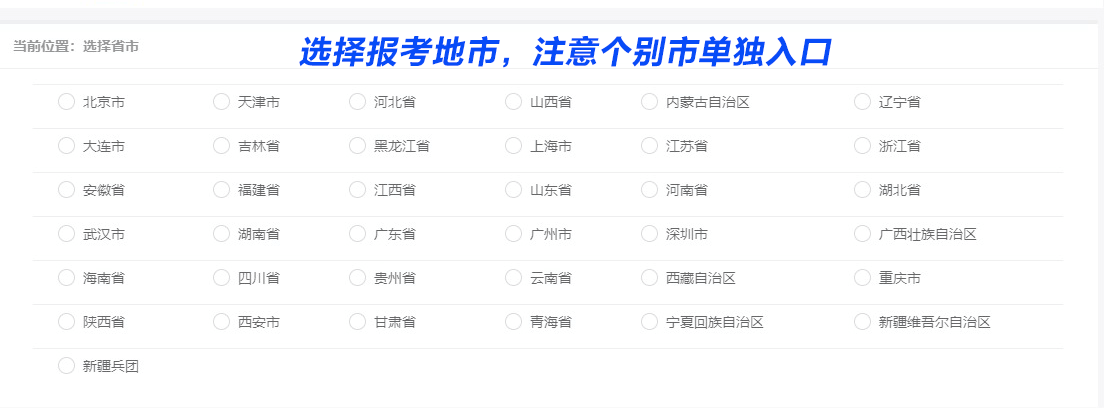The height and width of the screenshot is (408, 1104).
Task: Select 新疆维吾尔自治区 option
Action: point(863,322)
